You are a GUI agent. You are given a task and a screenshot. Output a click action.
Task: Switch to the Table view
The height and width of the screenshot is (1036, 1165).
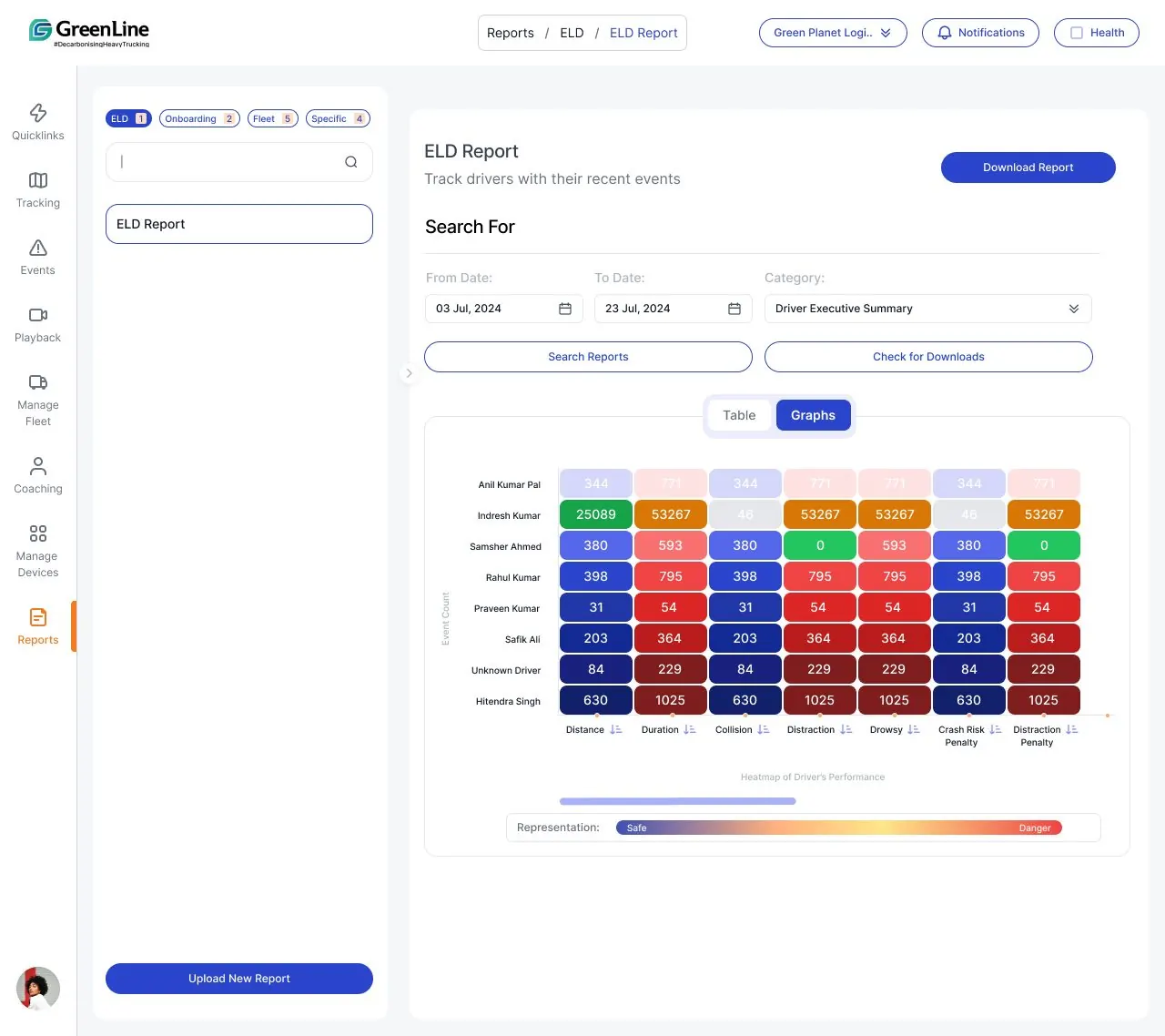(739, 415)
